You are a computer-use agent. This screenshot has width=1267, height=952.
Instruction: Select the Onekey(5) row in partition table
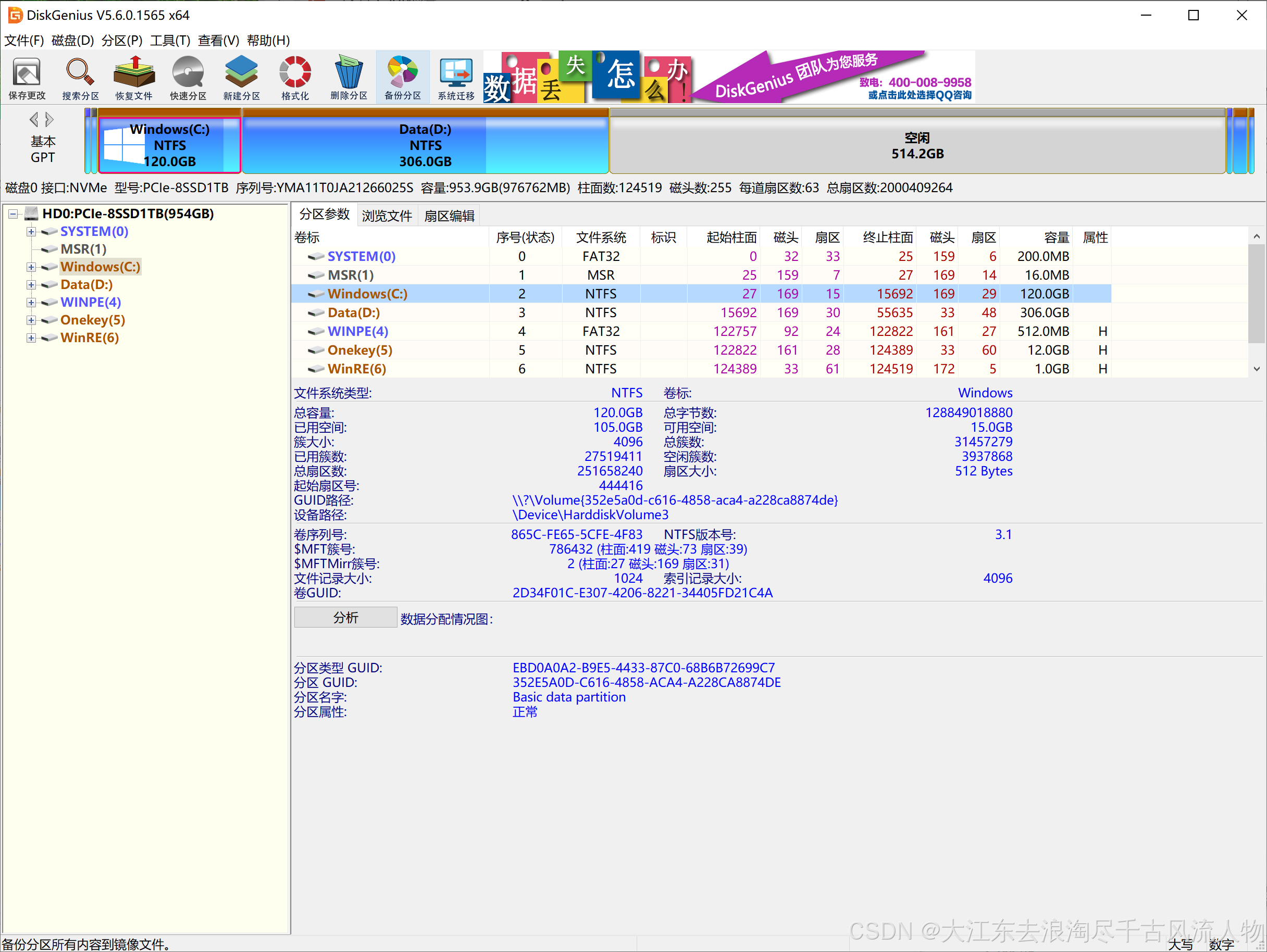pos(359,350)
